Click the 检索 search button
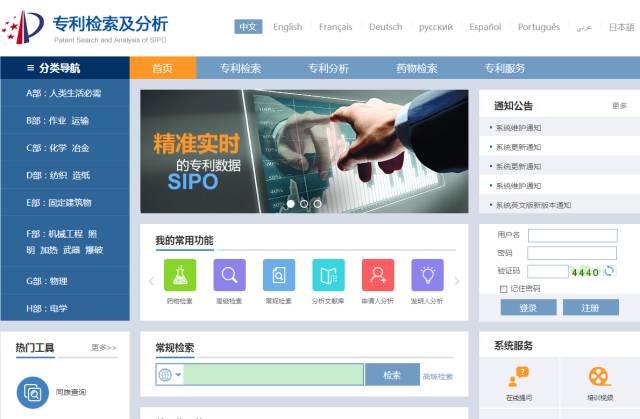Viewport: 640px width, 419px height. coord(392,375)
